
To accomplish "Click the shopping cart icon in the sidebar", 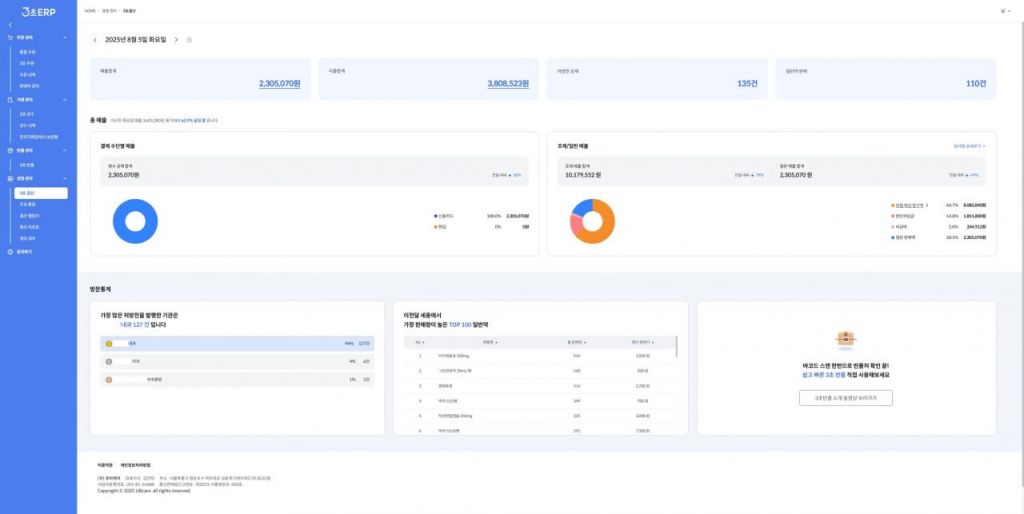I will pos(10,37).
